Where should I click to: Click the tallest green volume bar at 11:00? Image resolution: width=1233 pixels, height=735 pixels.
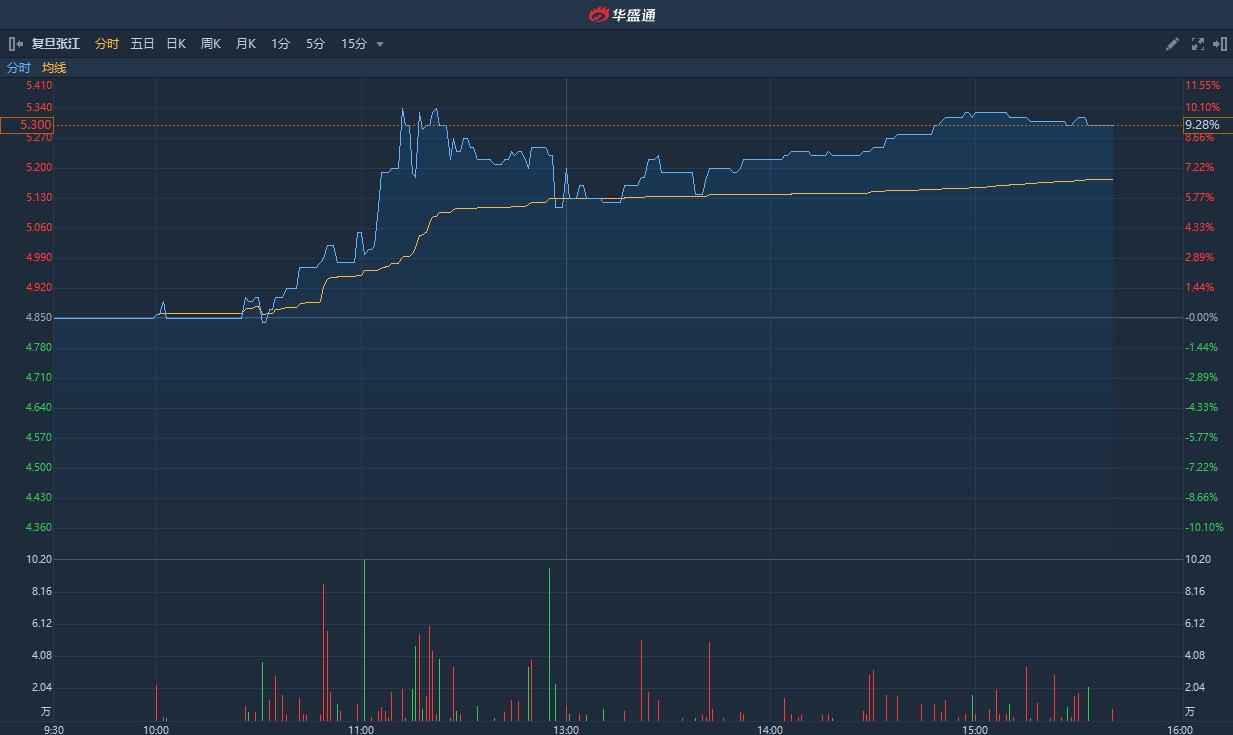(364, 640)
